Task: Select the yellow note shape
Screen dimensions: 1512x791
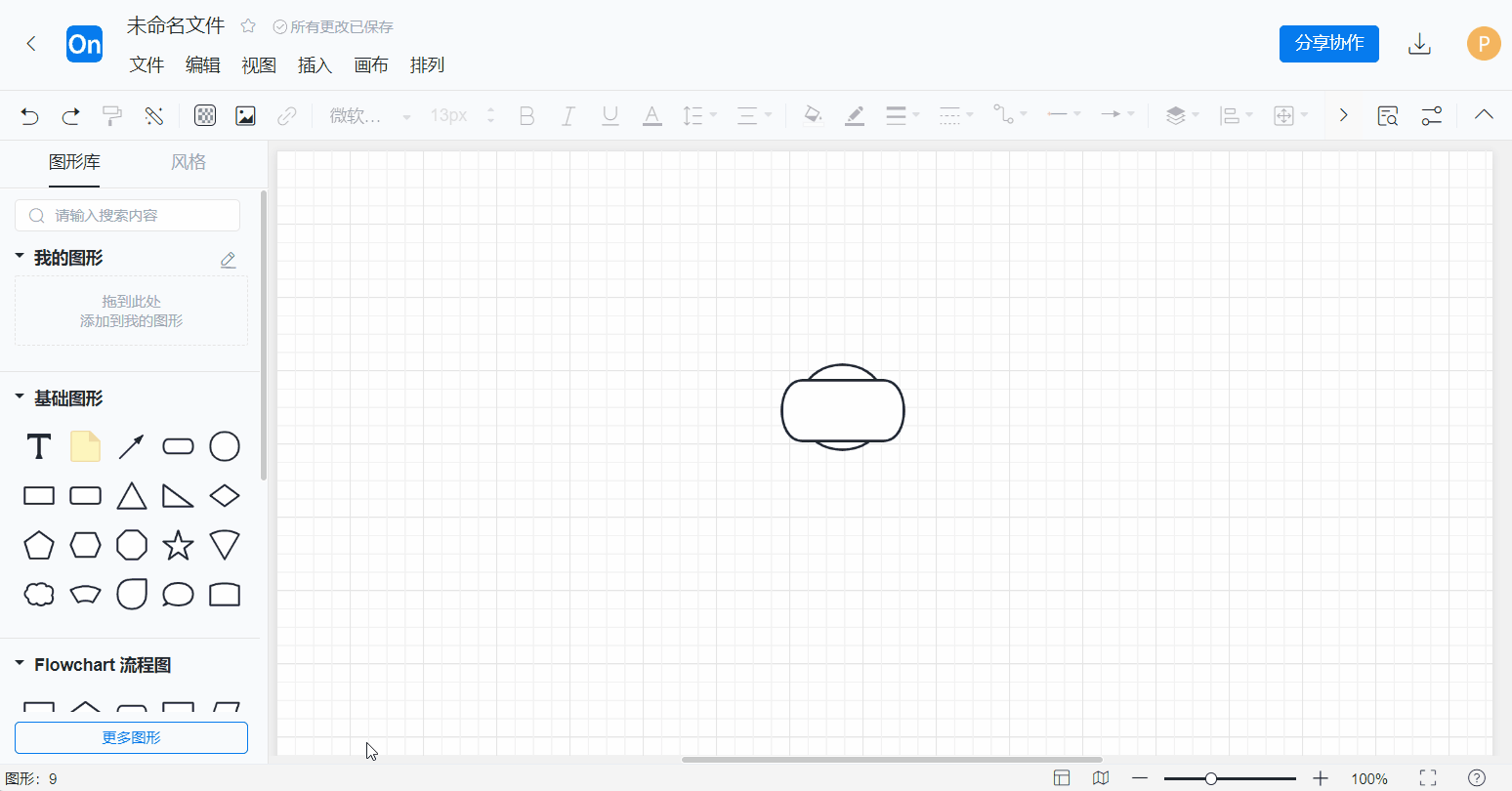Action: click(x=85, y=446)
